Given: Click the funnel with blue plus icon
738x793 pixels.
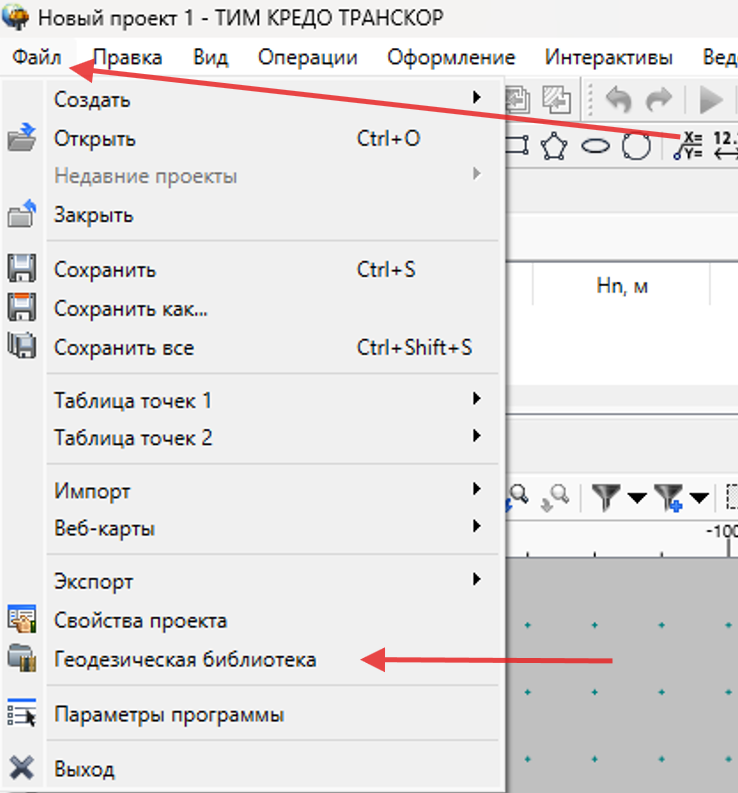Looking at the screenshot, I should (x=668, y=497).
